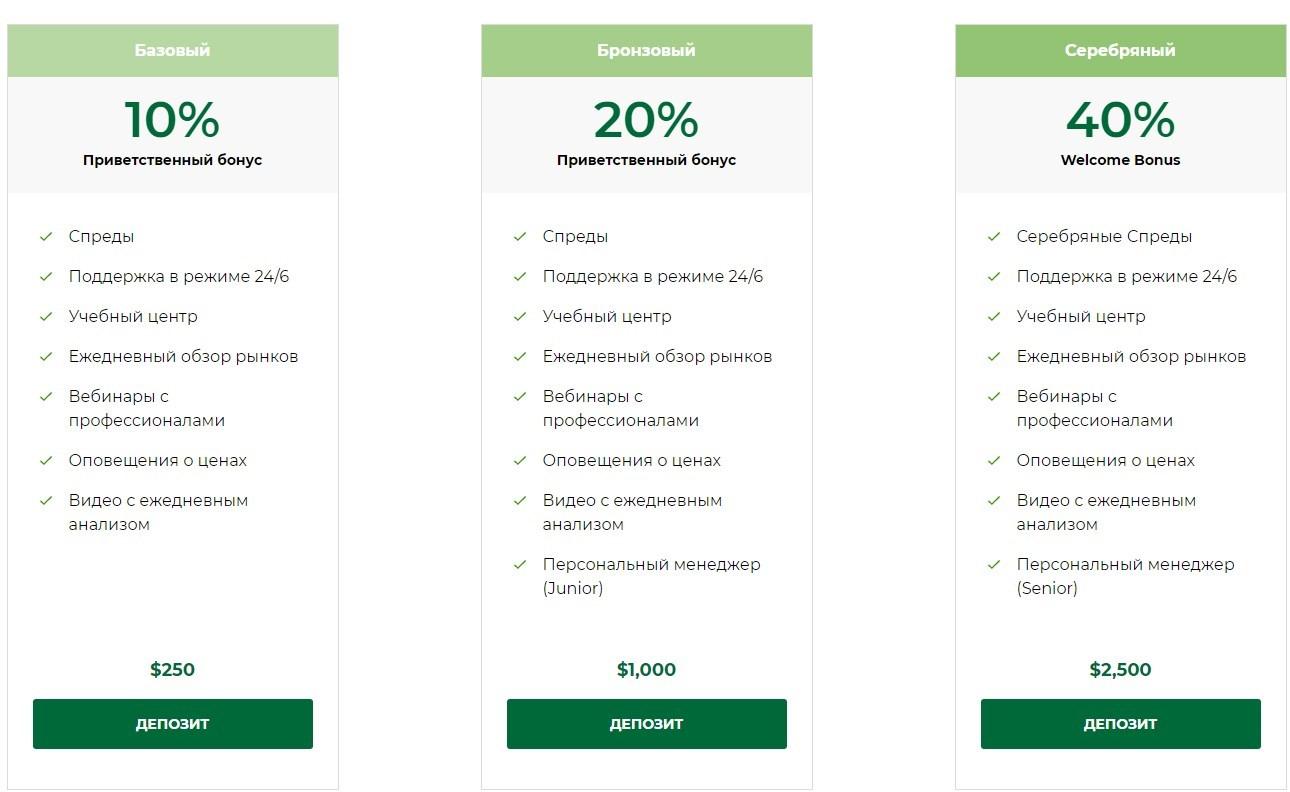The image size is (1290, 792).
Task: Select the Базовый plan header
Action: 173,51
